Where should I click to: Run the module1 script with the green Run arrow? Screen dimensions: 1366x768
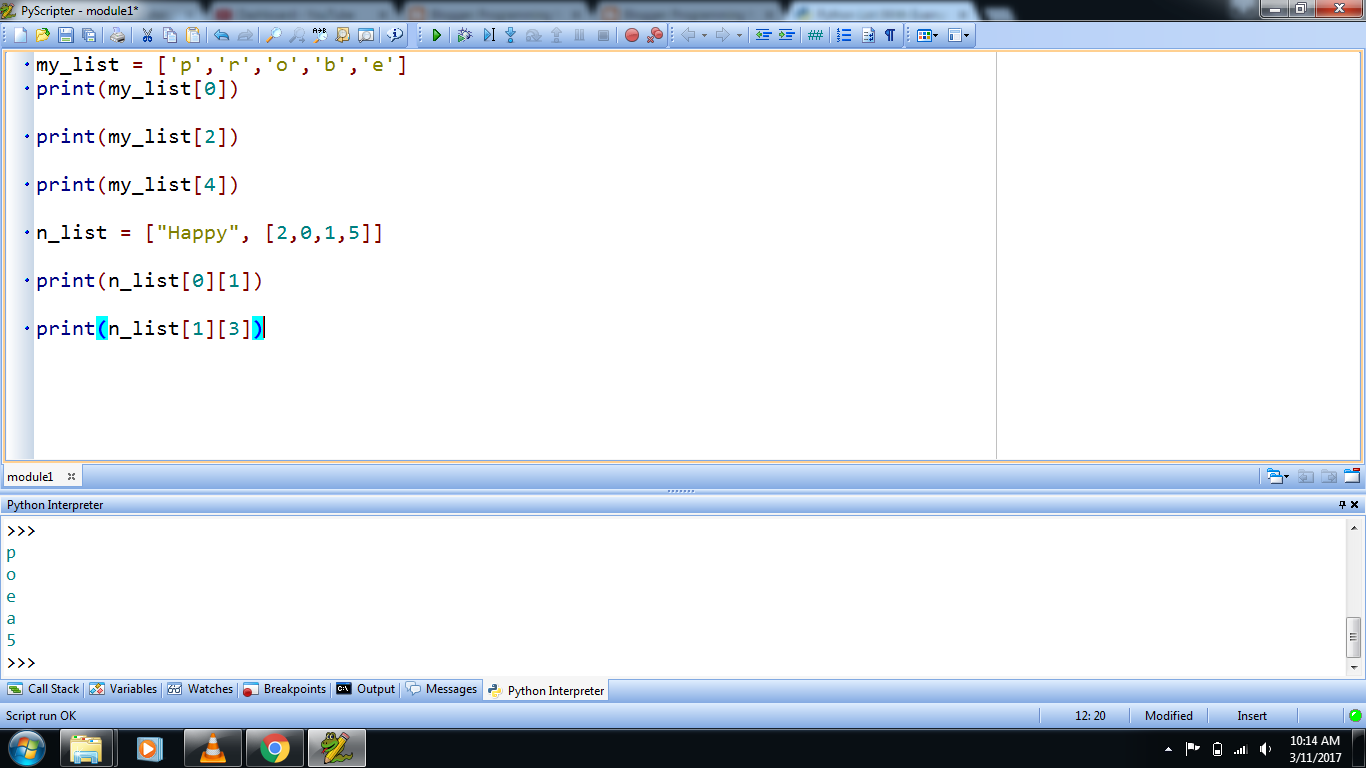pos(436,35)
